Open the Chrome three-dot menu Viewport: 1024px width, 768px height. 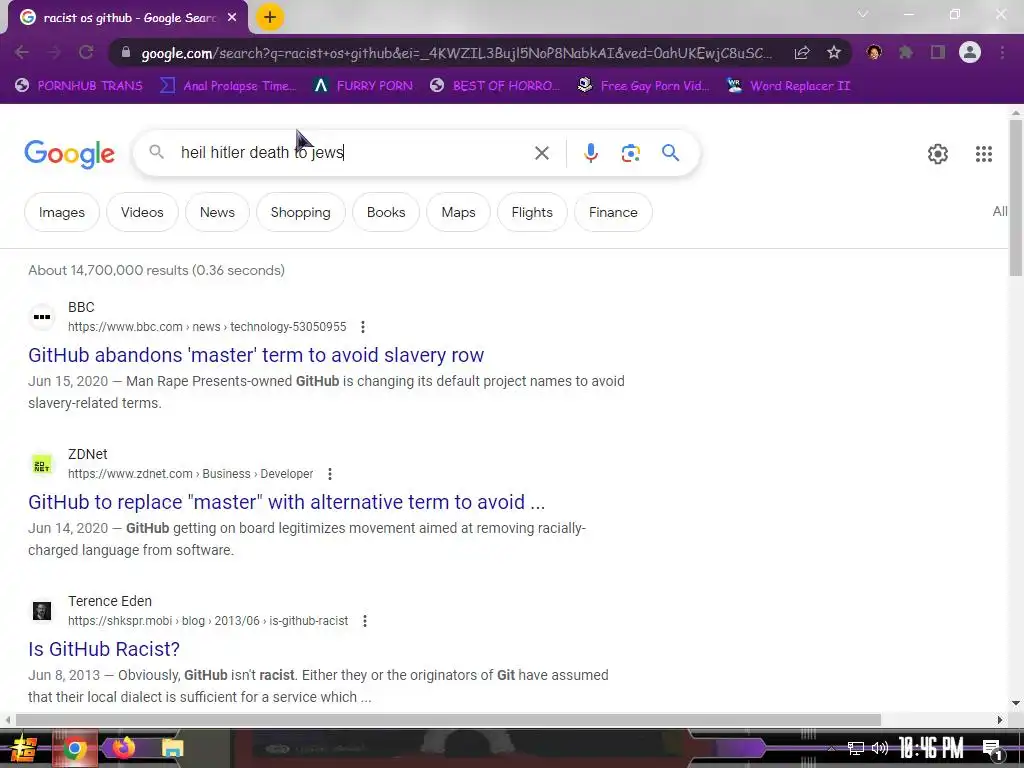click(x=1002, y=53)
